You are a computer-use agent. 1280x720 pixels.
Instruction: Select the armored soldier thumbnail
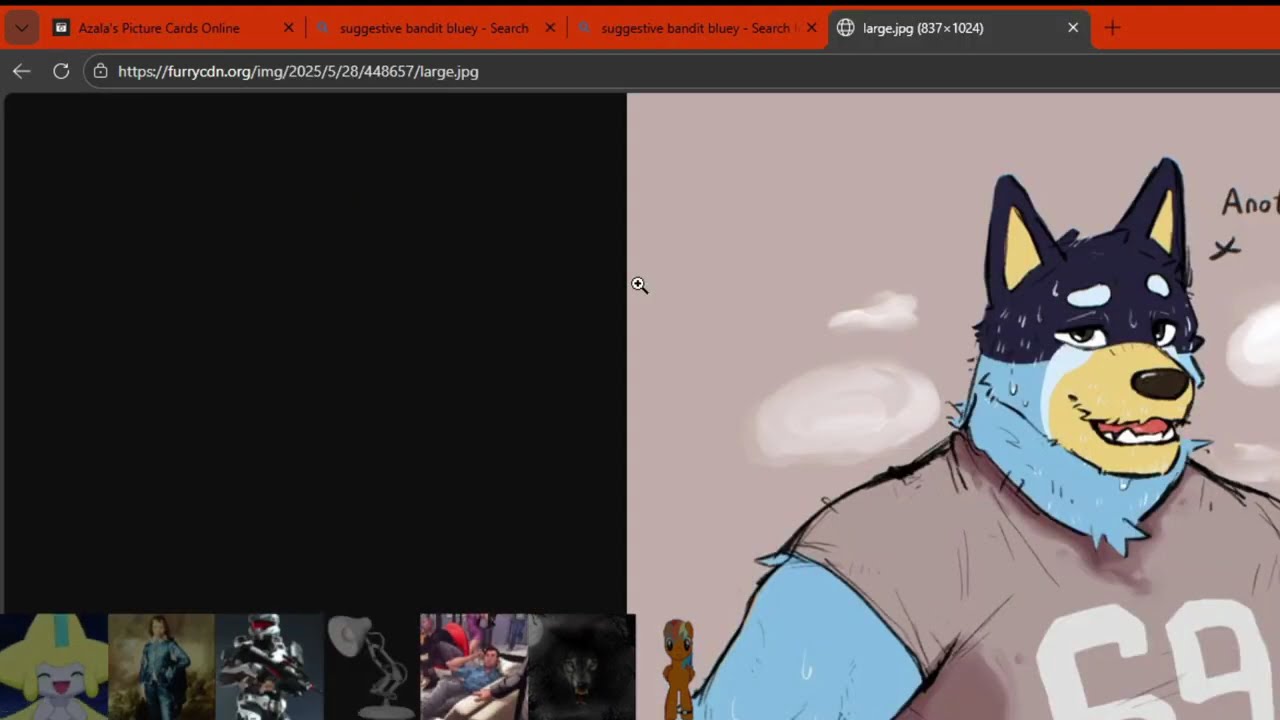point(269,667)
